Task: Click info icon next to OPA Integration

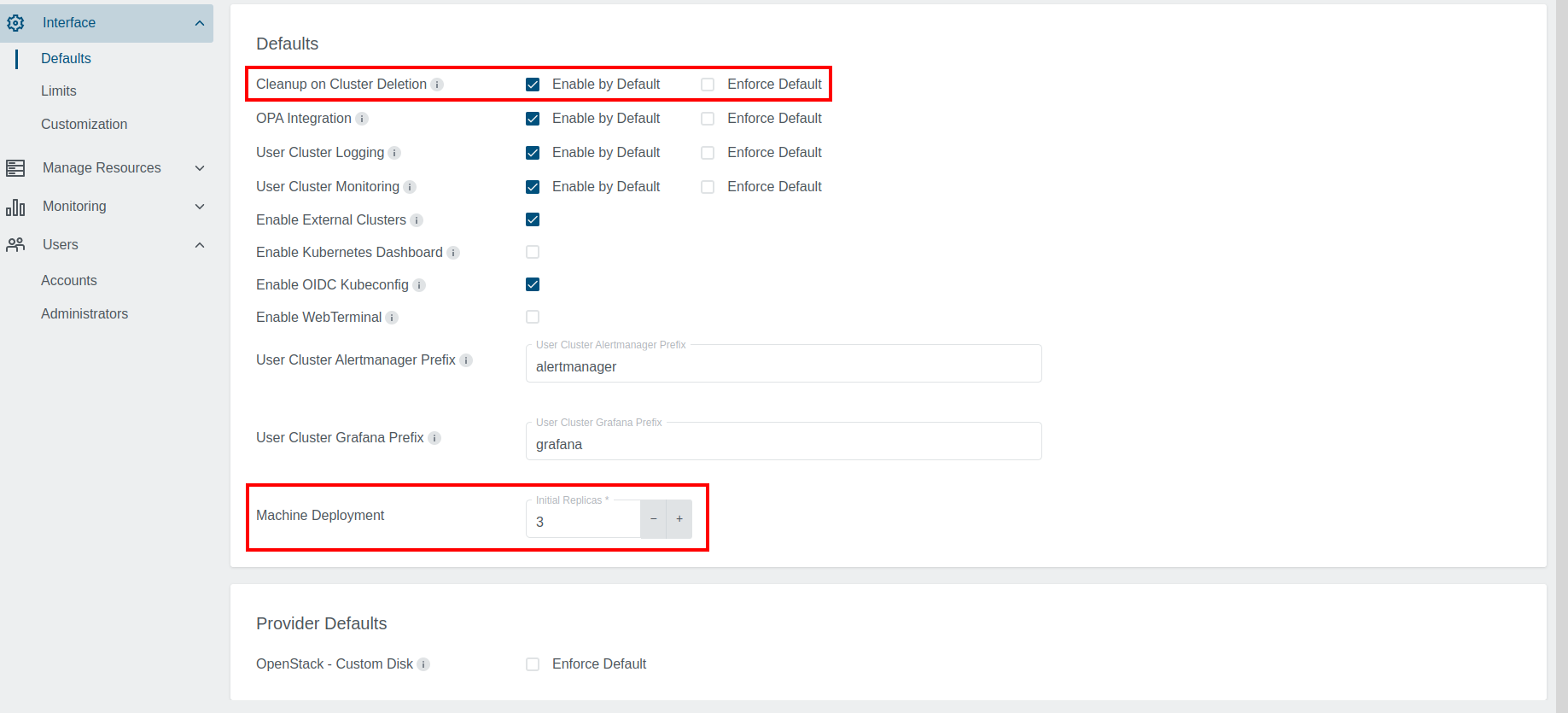Action: (362, 119)
